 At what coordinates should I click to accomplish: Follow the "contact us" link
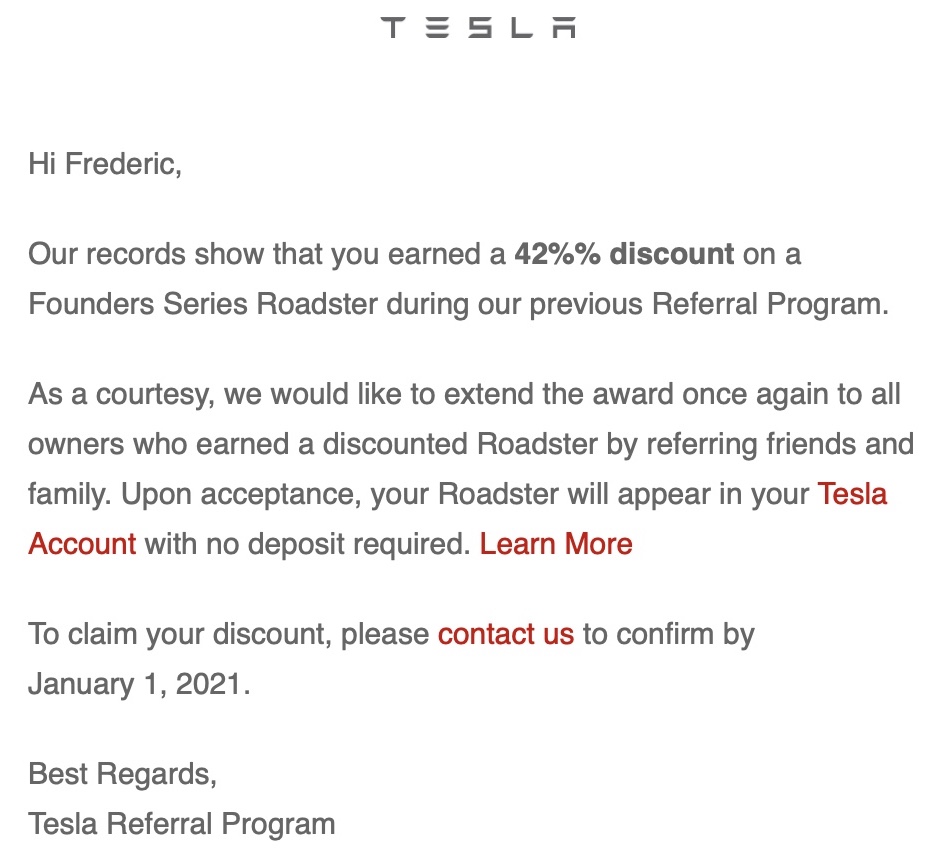tap(506, 634)
